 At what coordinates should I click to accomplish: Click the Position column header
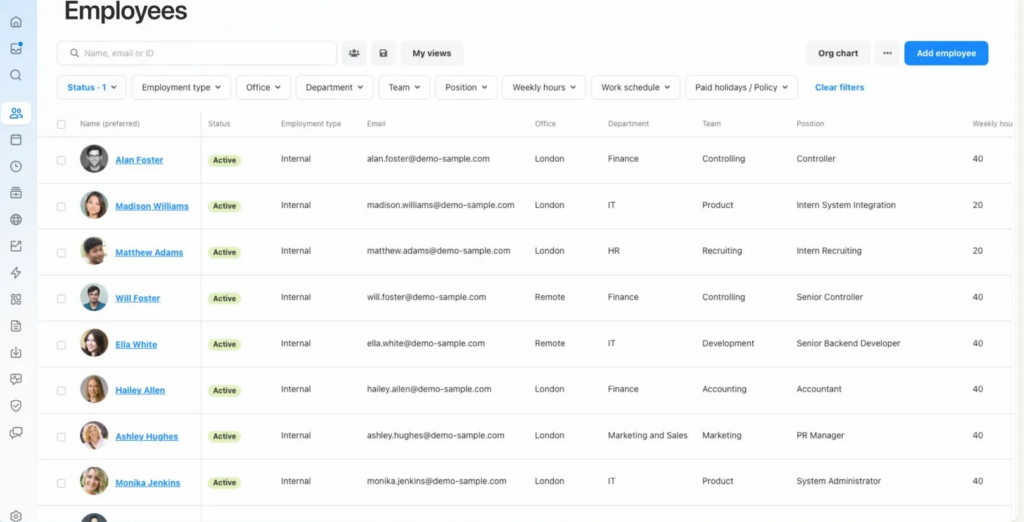click(x=810, y=123)
